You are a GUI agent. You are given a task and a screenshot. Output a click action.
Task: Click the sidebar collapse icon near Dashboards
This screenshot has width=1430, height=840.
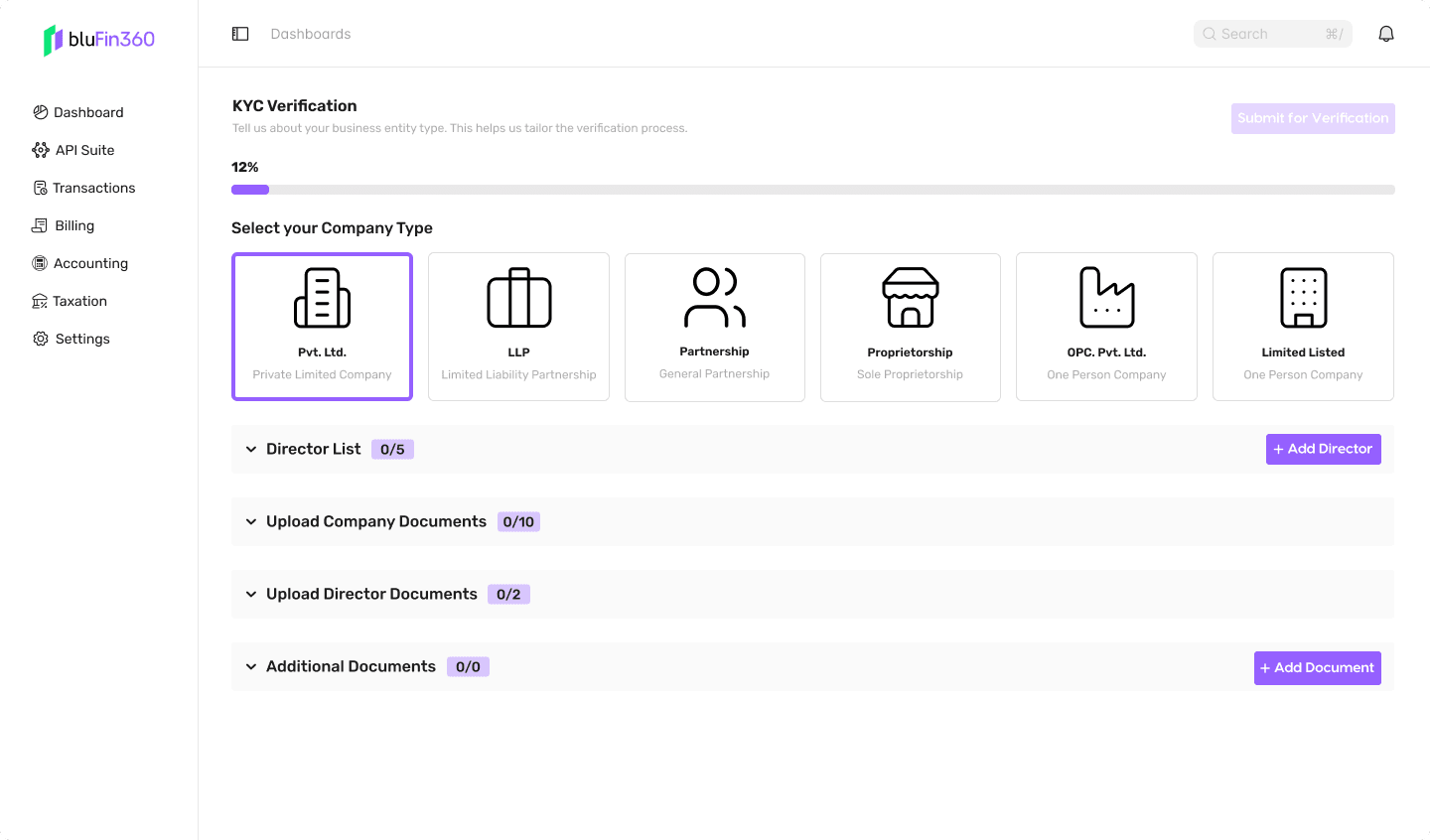240,33
